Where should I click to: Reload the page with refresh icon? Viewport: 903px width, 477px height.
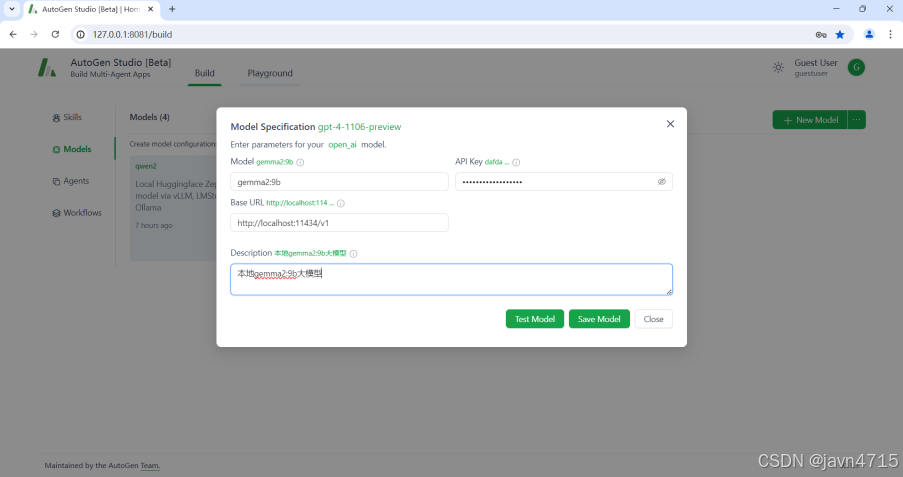[x=55, y=35]
